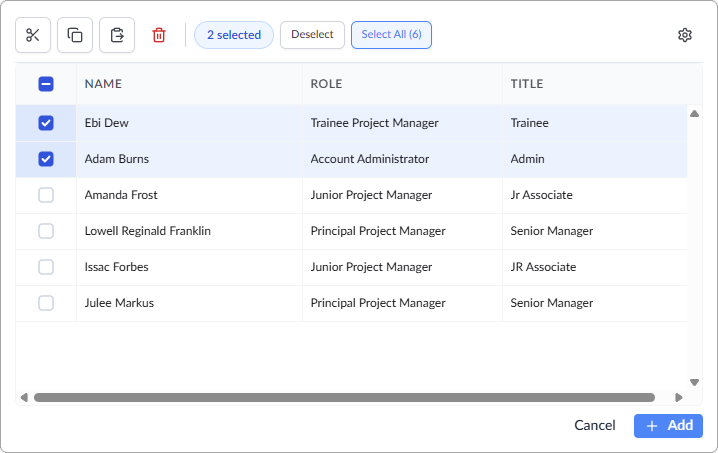Check the Issac Forbes row checkbox
The image size is (718, 453).
[x=46, y=267]
